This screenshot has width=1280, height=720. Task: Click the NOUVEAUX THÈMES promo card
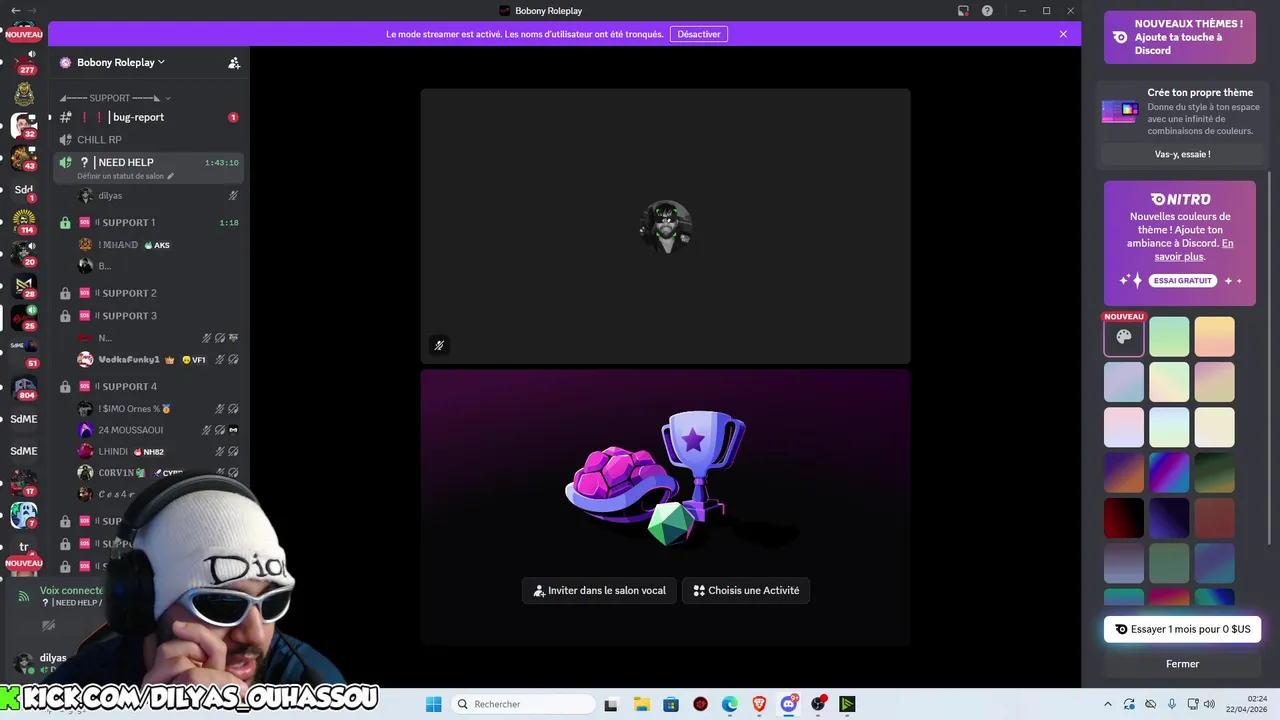tap(1180, 37)
